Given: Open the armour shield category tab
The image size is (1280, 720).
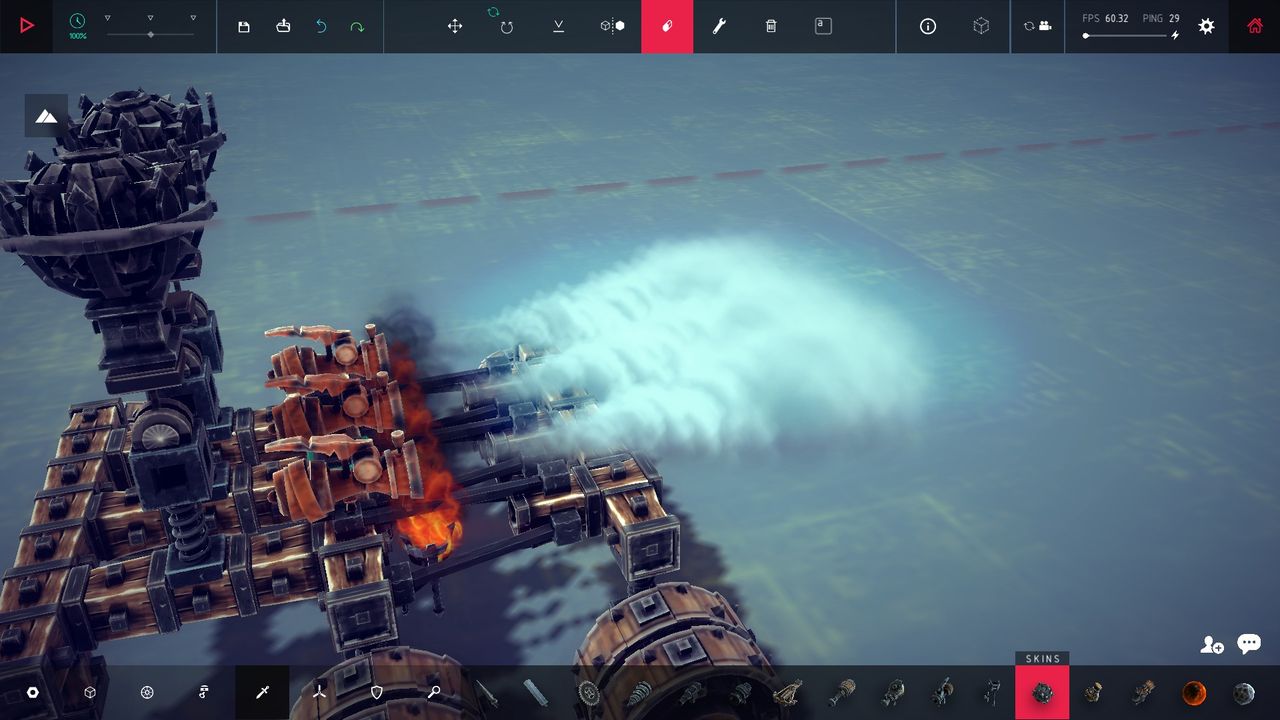Looking at the screenshot, I should click(x=377, y=692).
